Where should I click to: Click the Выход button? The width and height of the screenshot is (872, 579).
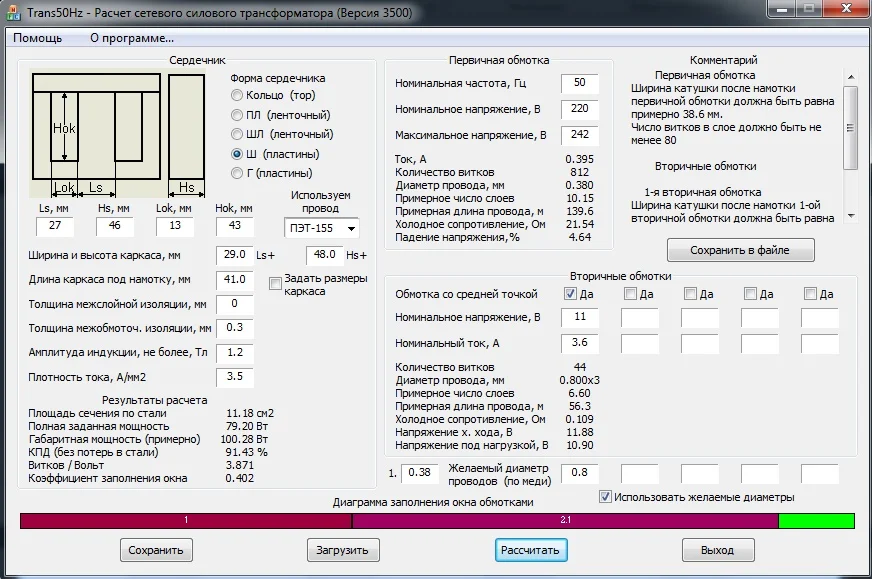(718, 550)
